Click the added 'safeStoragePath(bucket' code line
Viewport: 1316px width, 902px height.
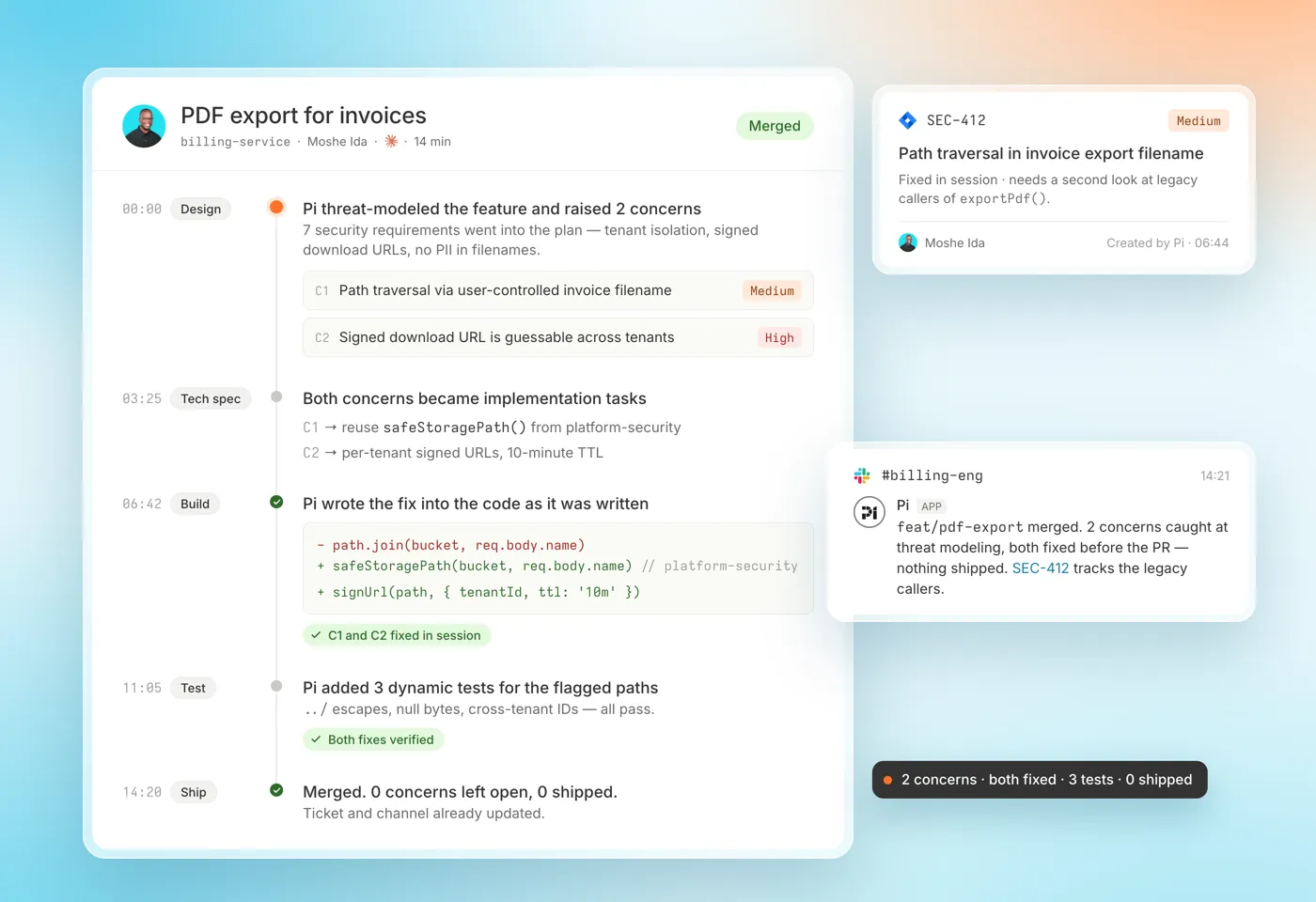(x=556, y=566)
